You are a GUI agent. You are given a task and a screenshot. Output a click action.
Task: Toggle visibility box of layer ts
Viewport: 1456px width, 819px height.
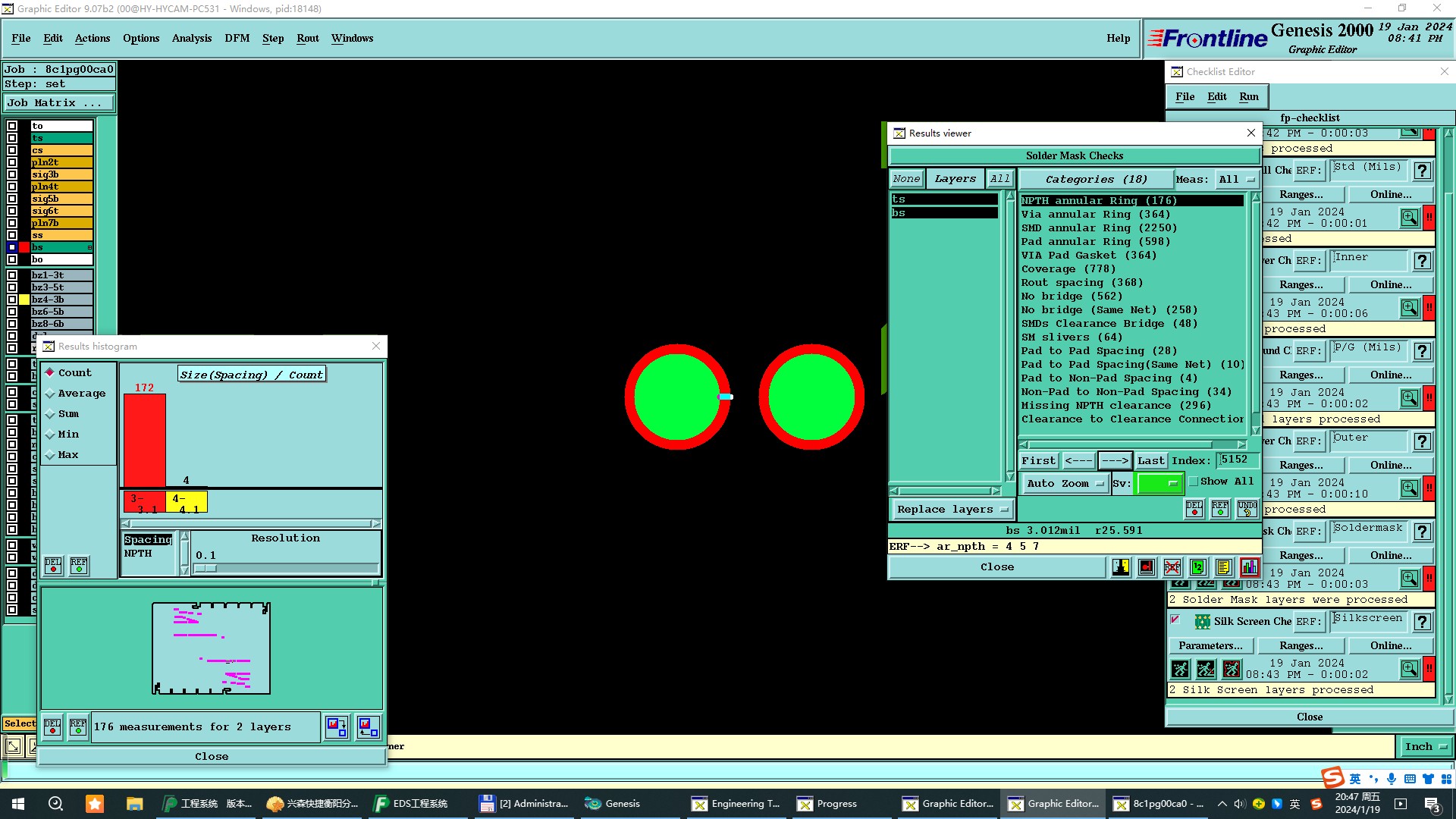(x=12, y=138)
